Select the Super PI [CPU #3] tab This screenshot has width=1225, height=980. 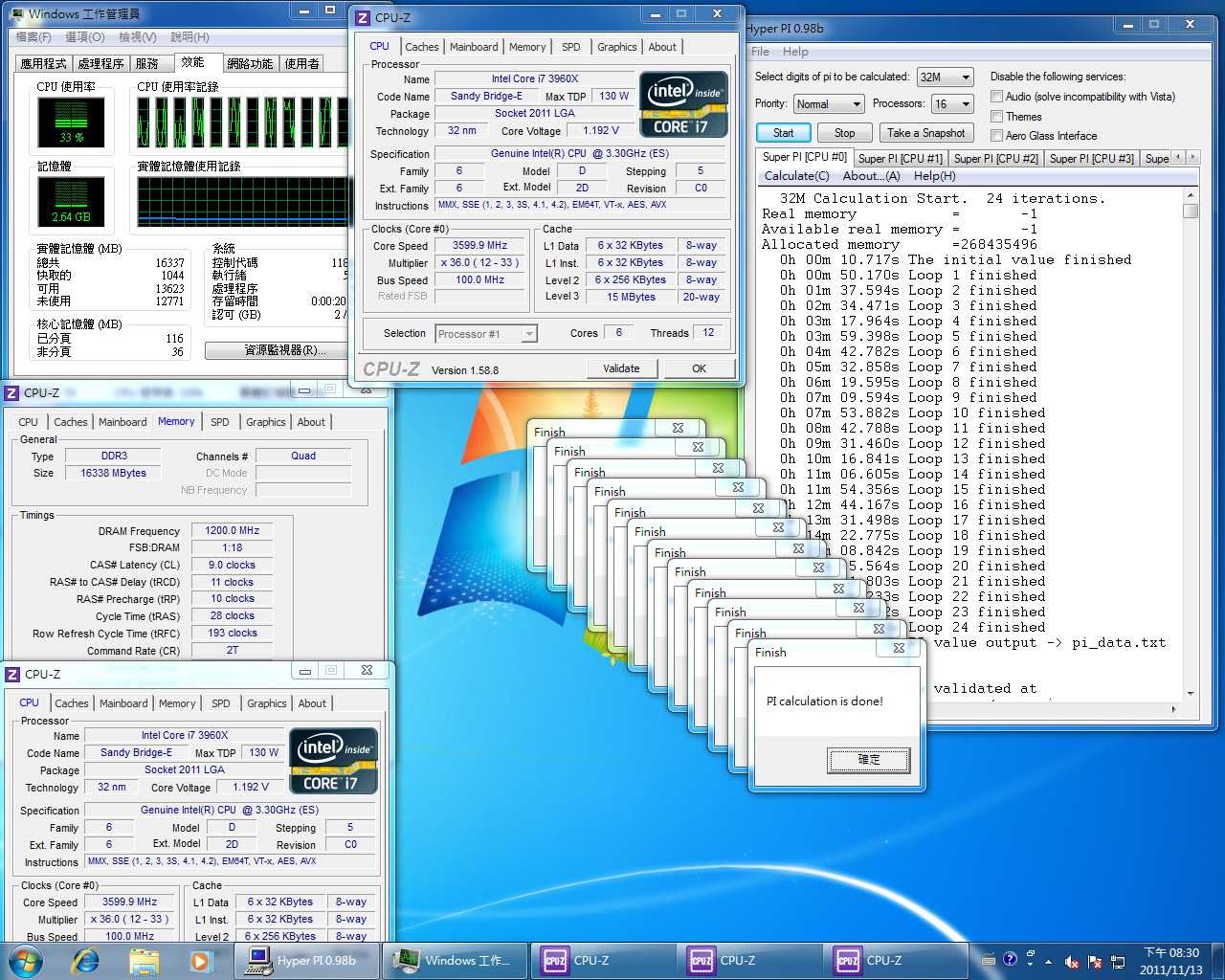[x=1092, y=159]
